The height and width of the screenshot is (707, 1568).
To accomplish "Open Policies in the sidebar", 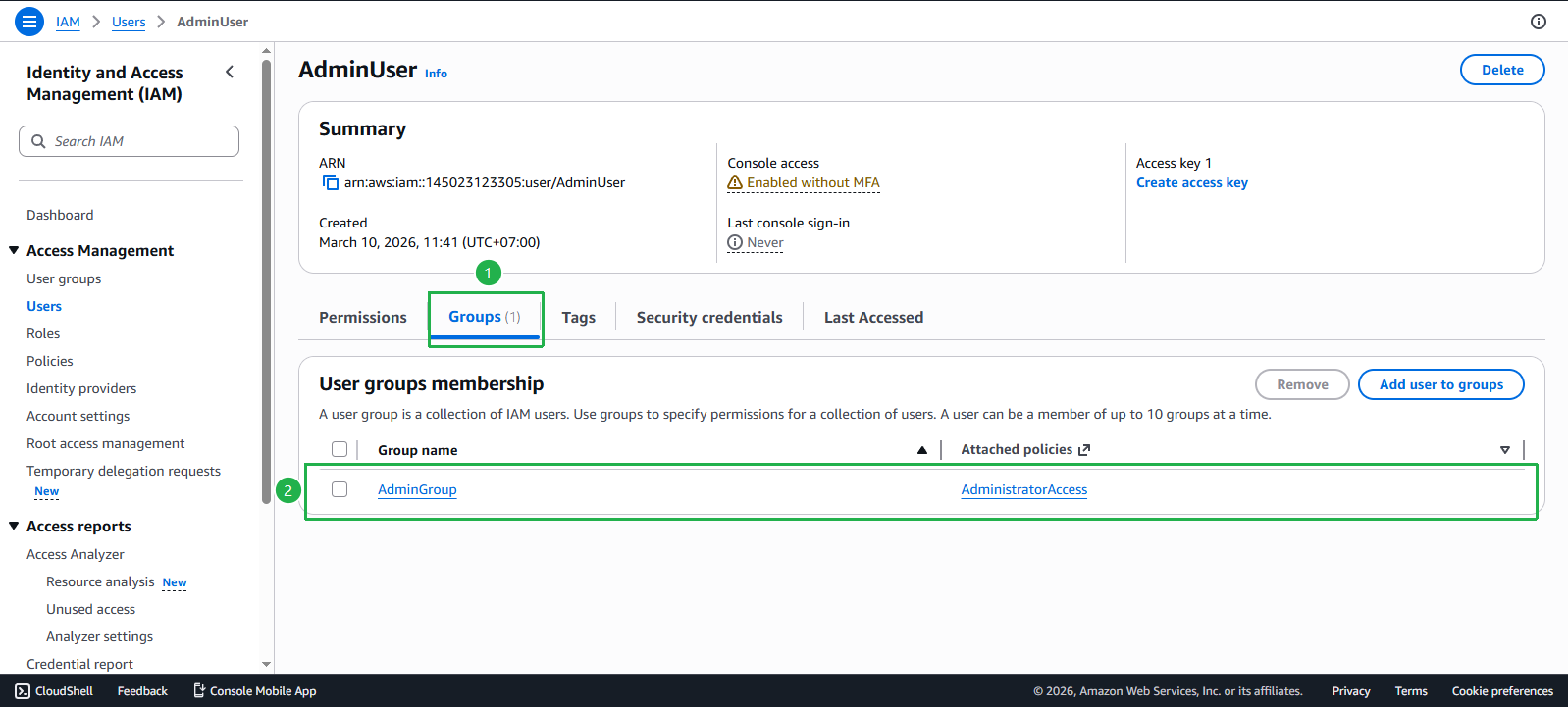I will [50, 361].
